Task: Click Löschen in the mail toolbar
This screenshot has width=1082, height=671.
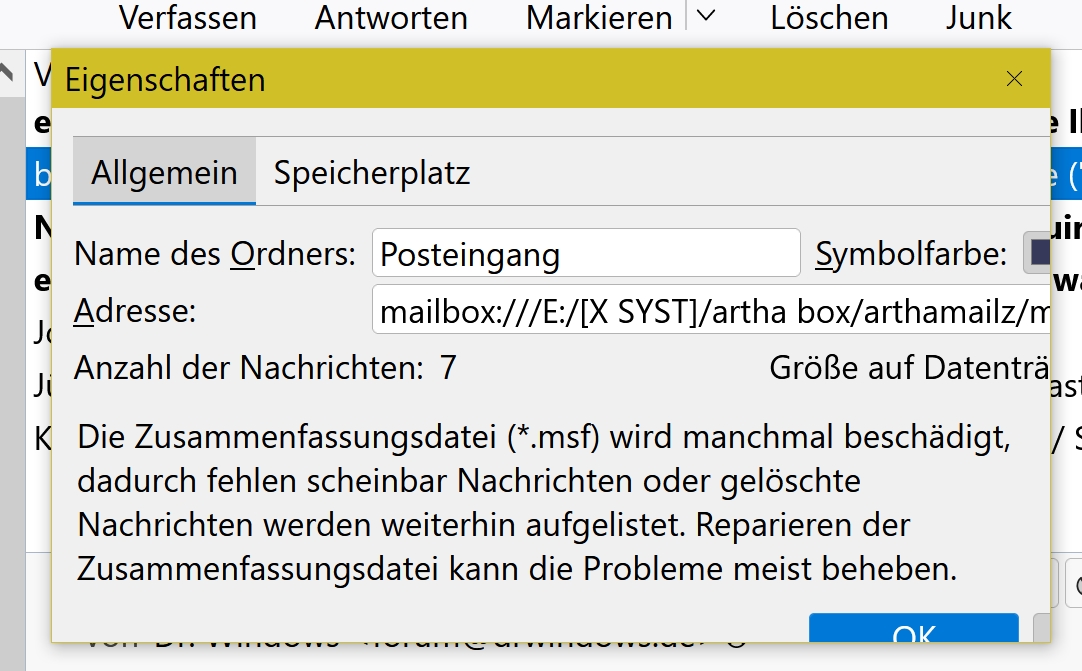Action: click(x=829, y=18)
